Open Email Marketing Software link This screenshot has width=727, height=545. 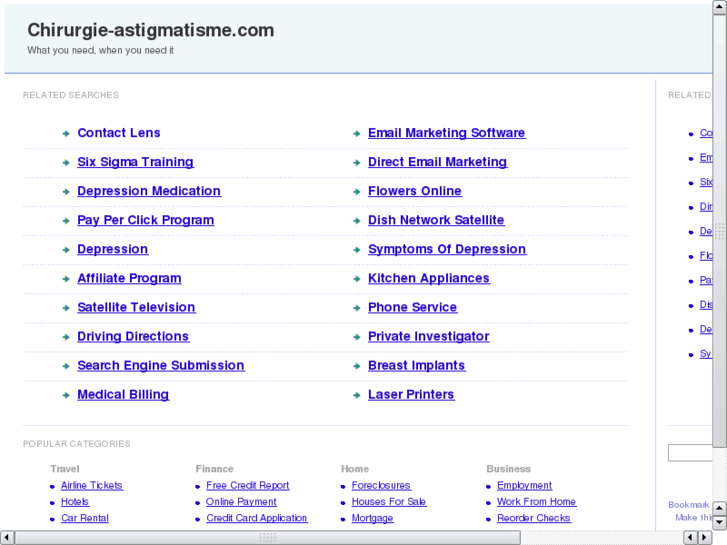point(446,133)
